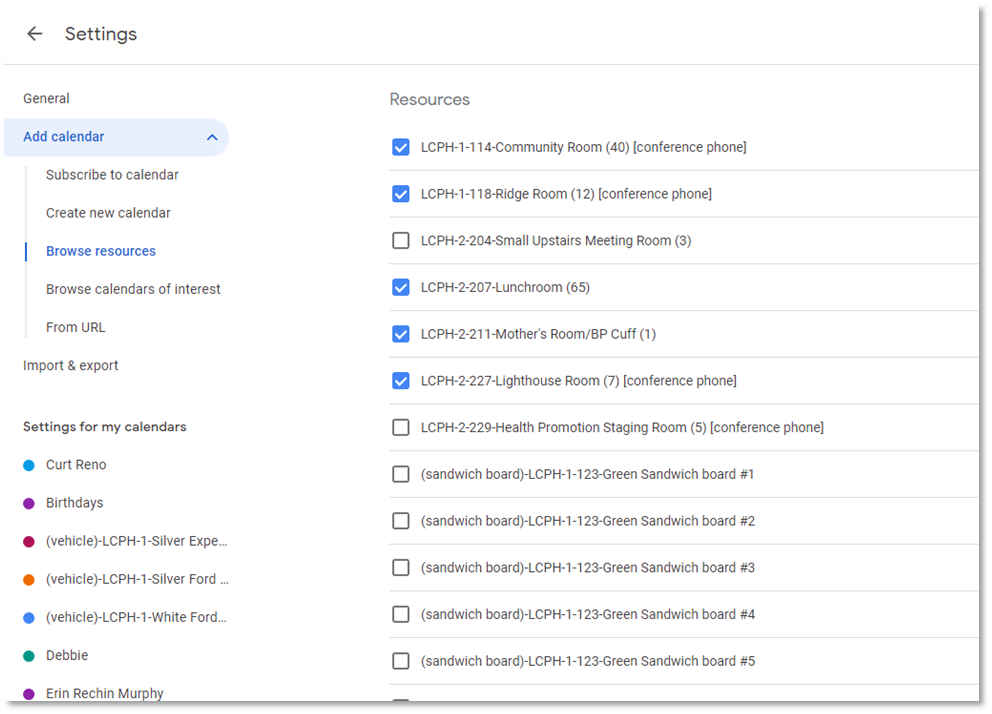Select Subscribe to calendar option
The width and height of the screenshot is (992, 714).
coord(112,175)
